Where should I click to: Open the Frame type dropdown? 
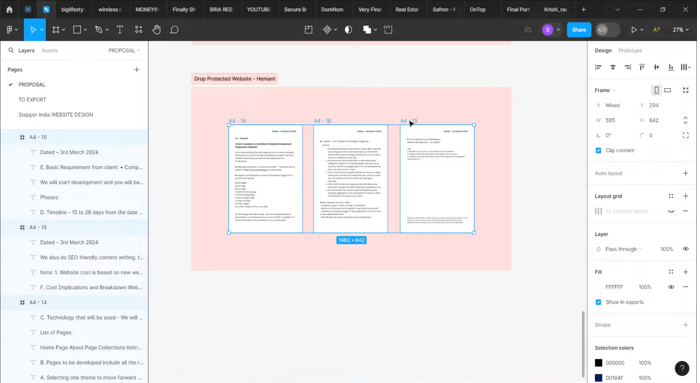605,90
